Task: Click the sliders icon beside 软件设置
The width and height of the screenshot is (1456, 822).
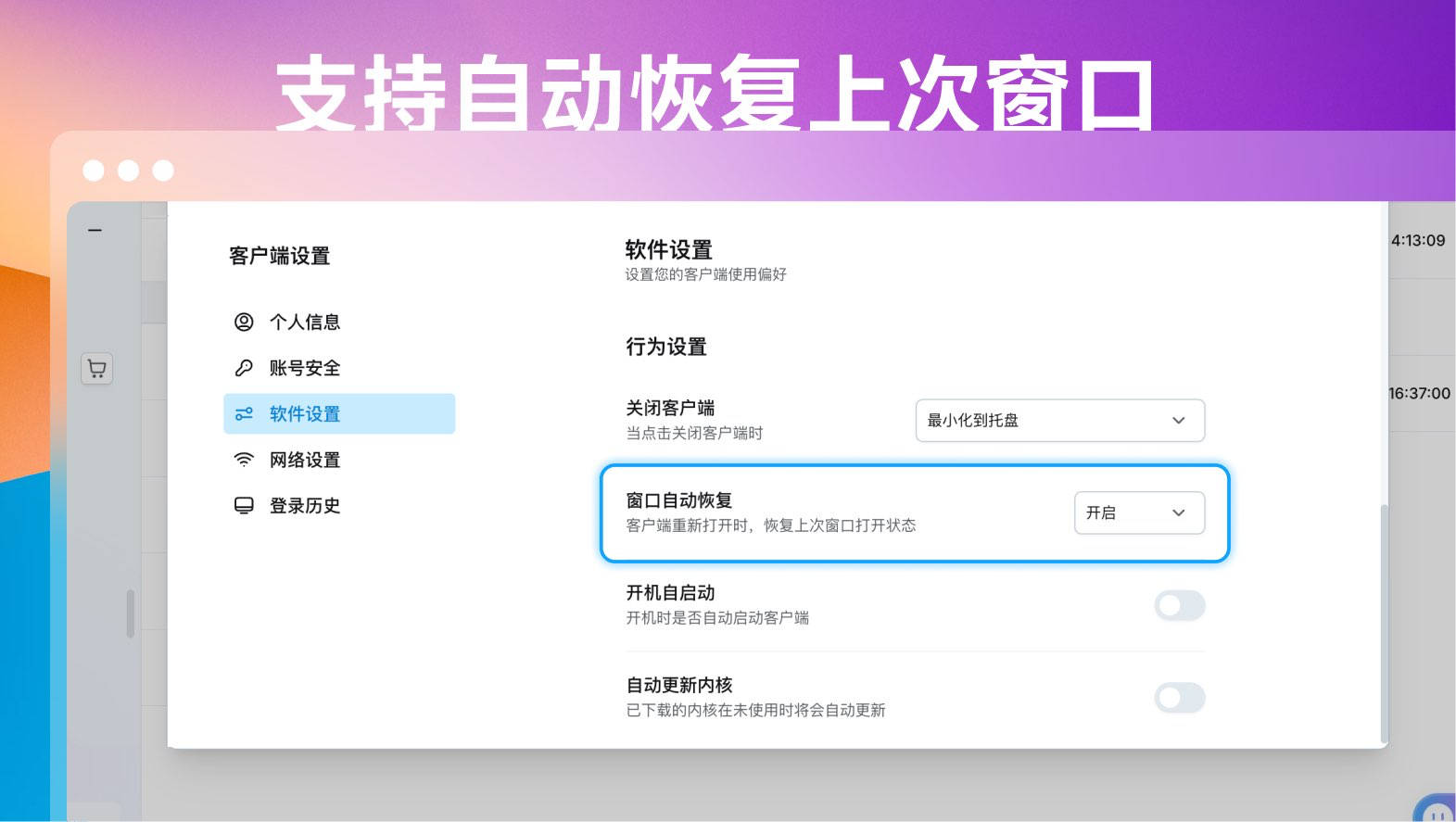Action: [244, 414]
